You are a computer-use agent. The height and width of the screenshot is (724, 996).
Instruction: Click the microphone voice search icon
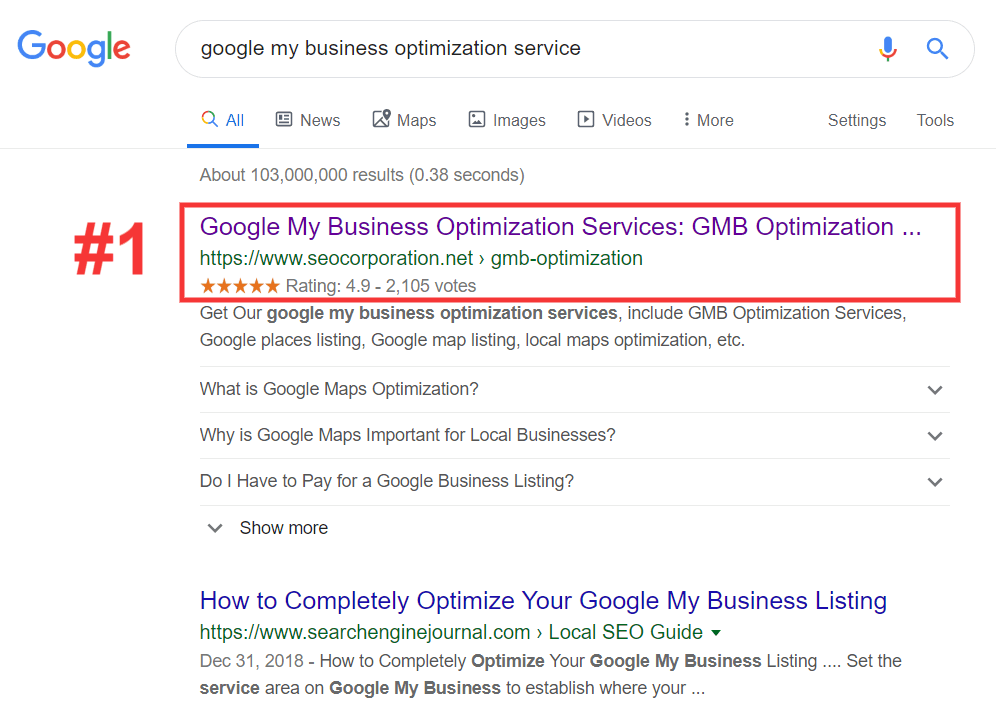(887, 49)
